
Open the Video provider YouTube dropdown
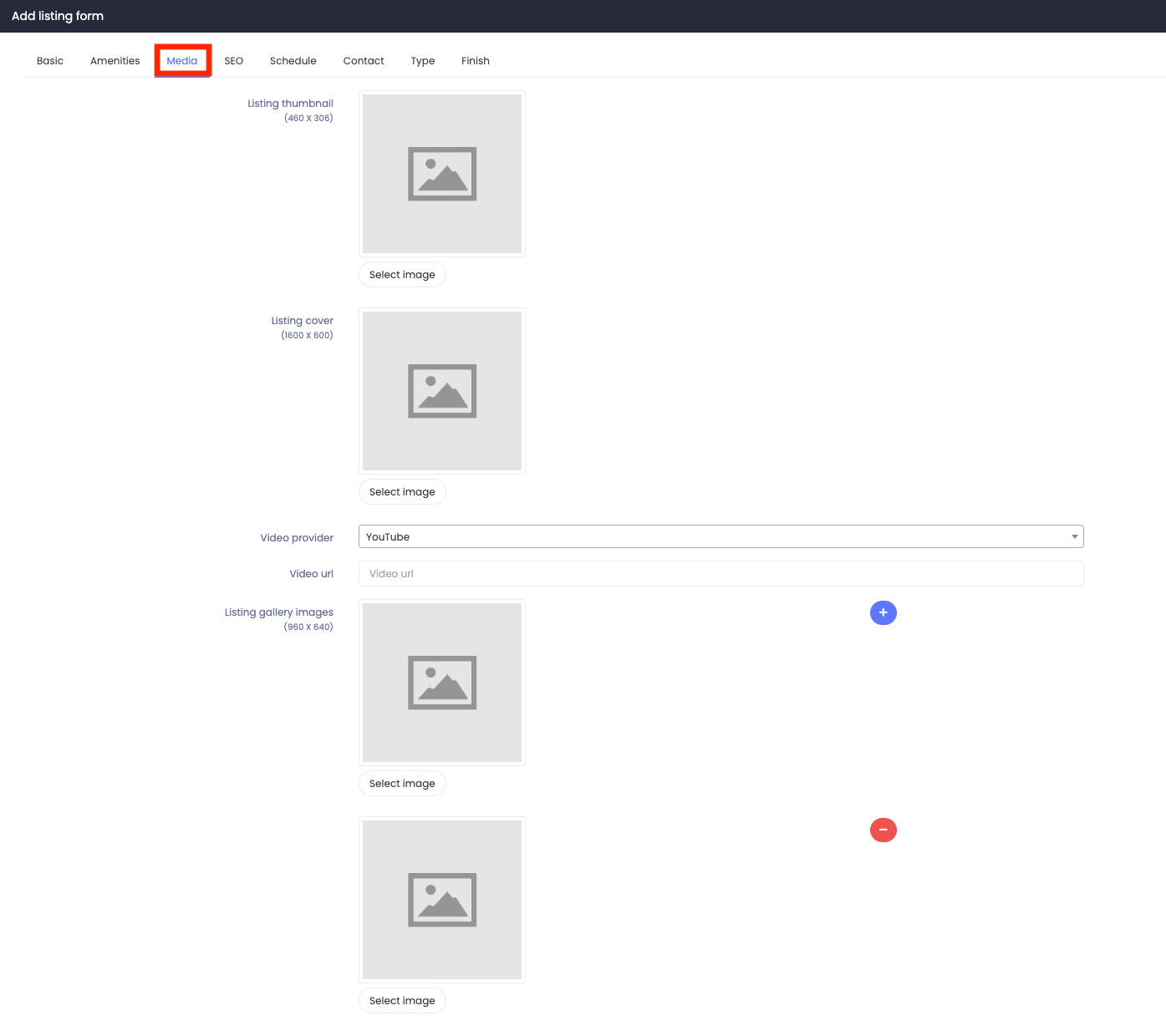721,536
